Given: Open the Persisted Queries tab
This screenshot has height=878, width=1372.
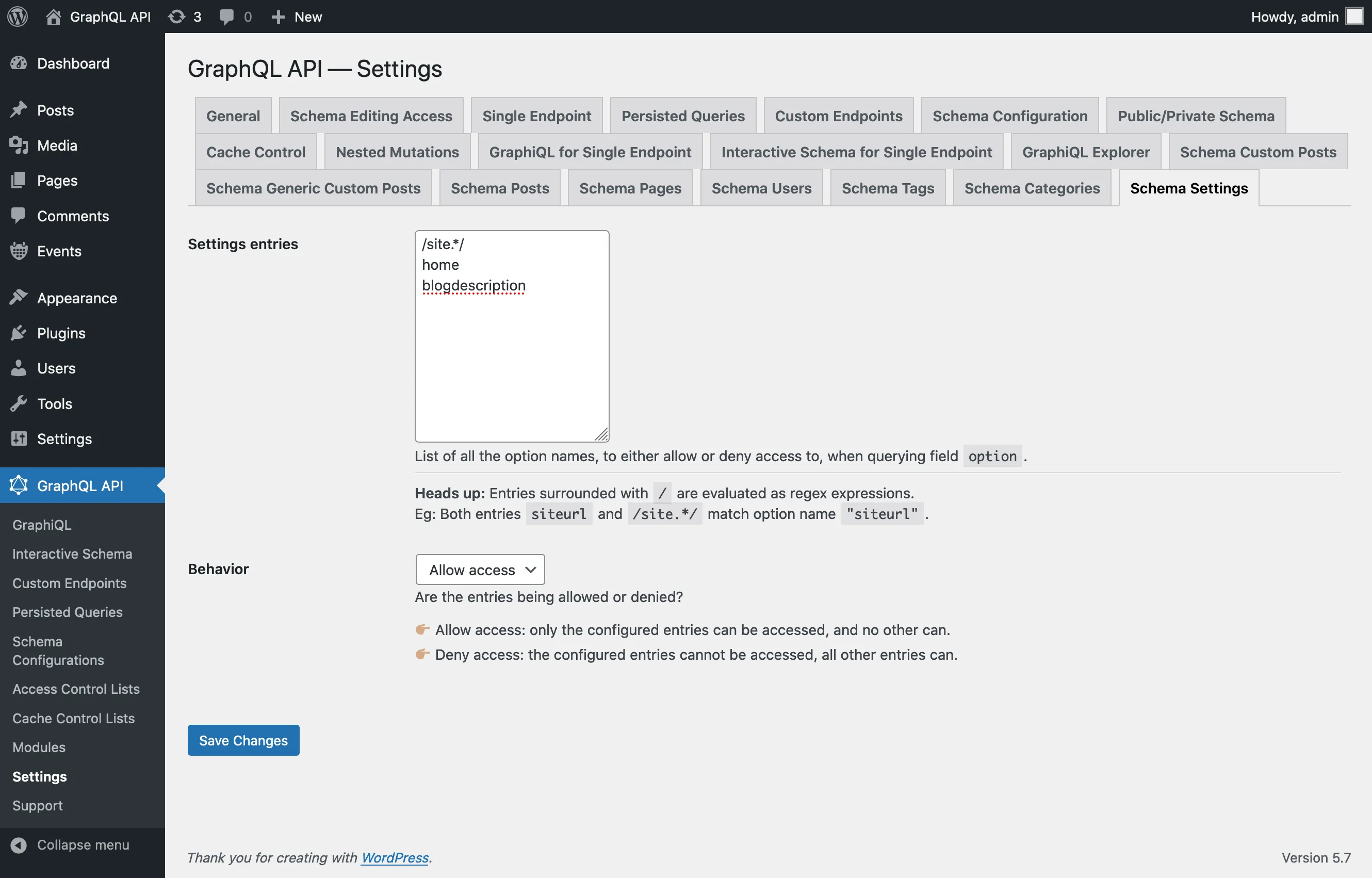Looking at the screenshot, I should coord(683,116).
